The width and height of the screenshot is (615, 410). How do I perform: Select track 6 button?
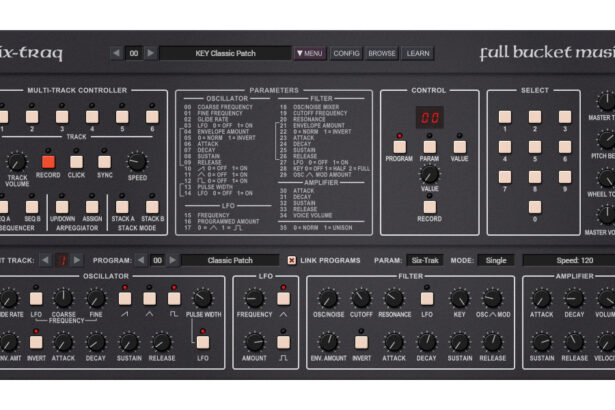pyautogui.click(x=152, y=117)
